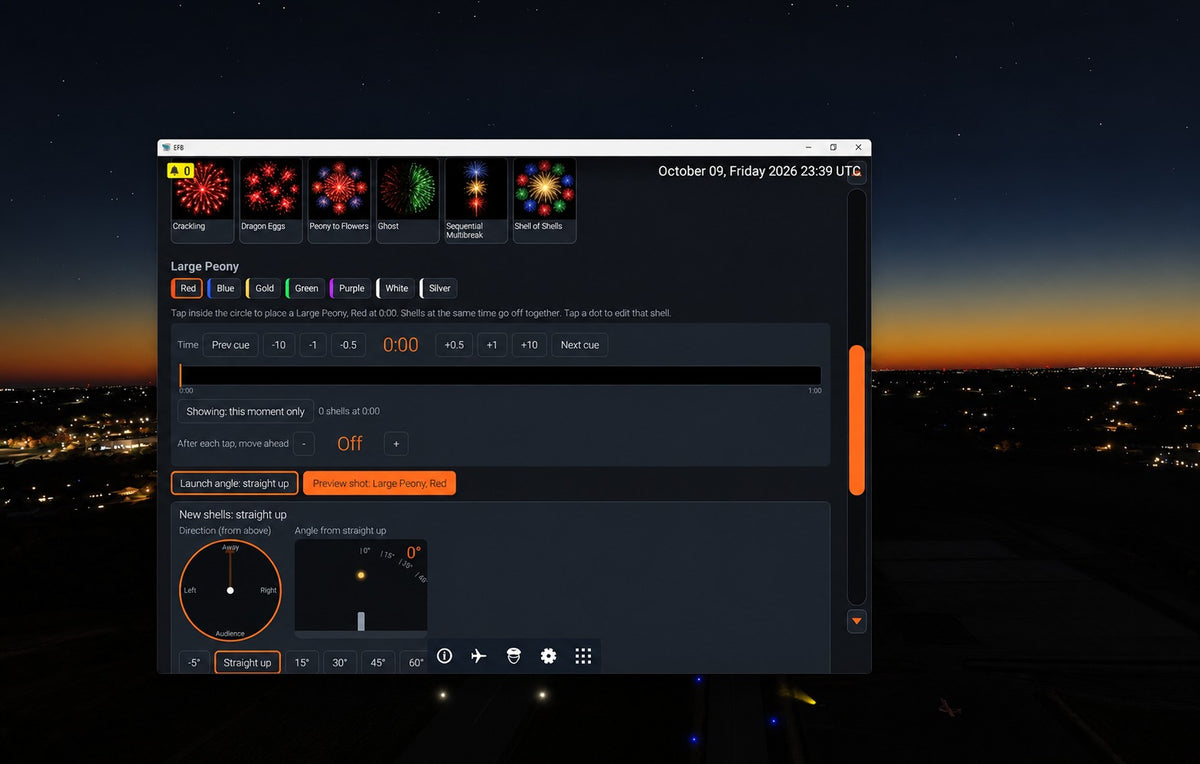The width and height of the screenshot is (1200, 764).
Task: Select the Peony to Flowers thumbnail
Action: [339, 200]
